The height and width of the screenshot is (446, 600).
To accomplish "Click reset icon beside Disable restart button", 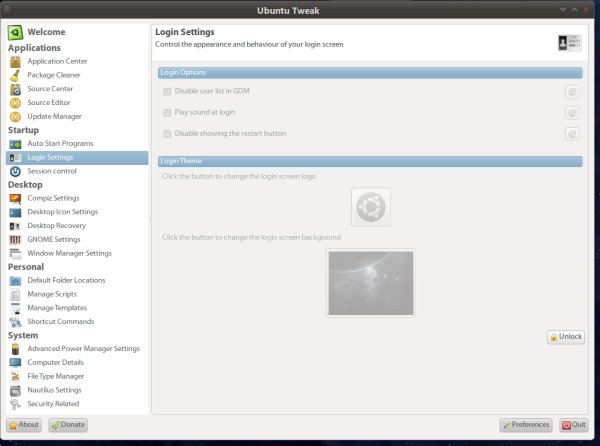I will click(x=572, y=134).
